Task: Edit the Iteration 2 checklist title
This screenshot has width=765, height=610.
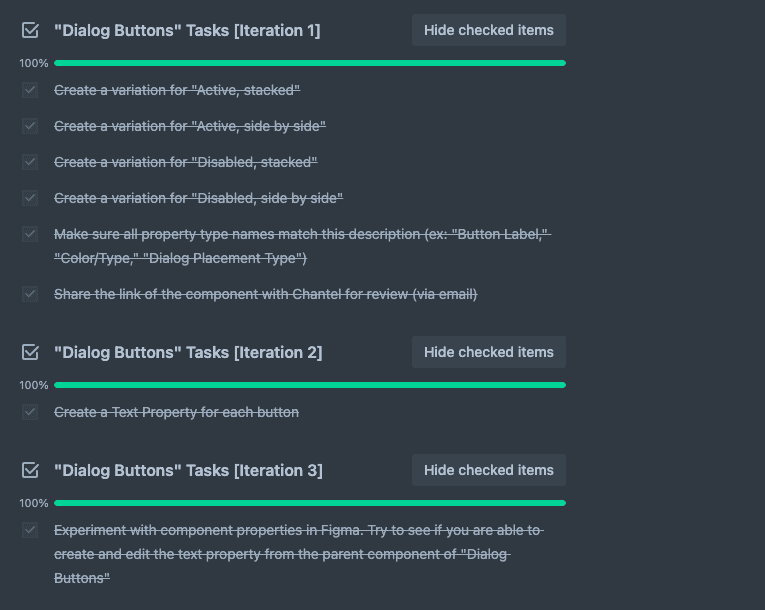Action: click(x=188, y=352)
